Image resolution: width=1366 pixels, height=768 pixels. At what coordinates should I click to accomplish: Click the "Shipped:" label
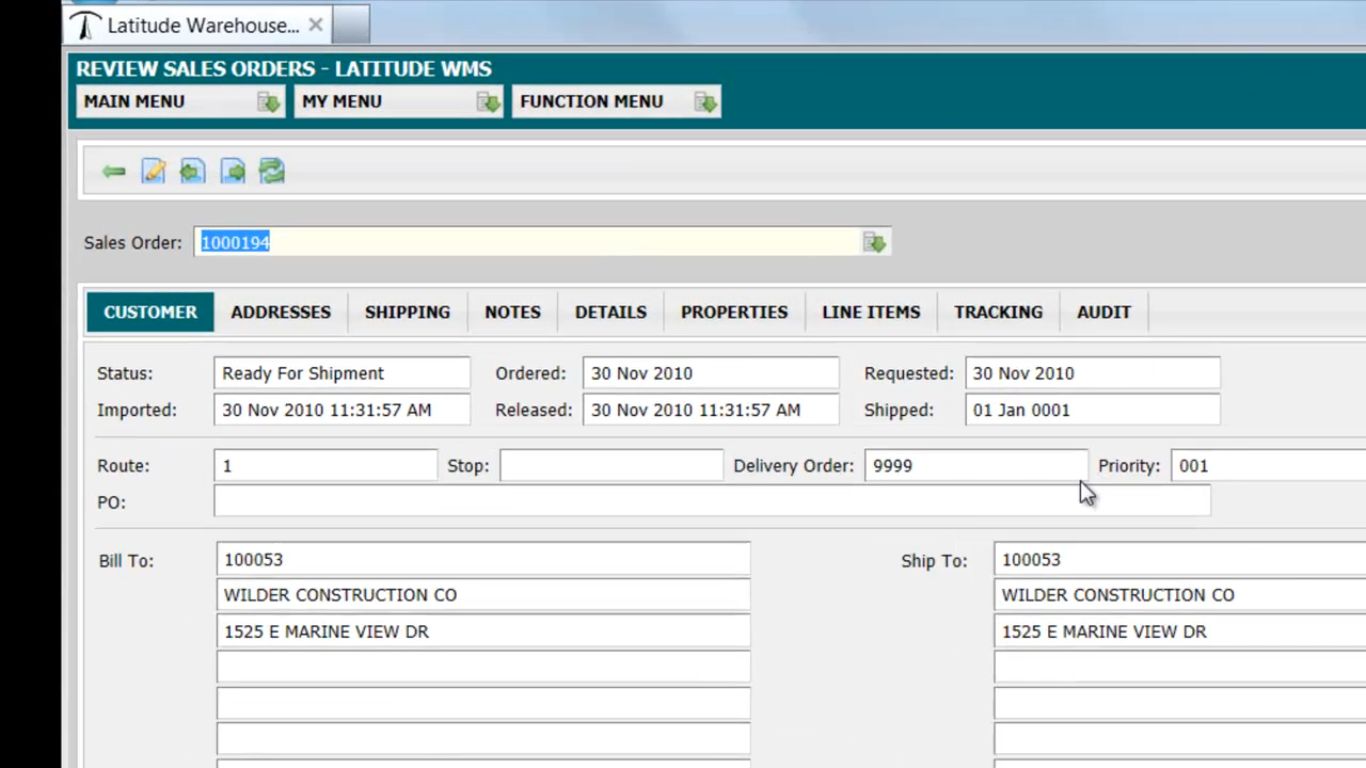coord(899,410)
